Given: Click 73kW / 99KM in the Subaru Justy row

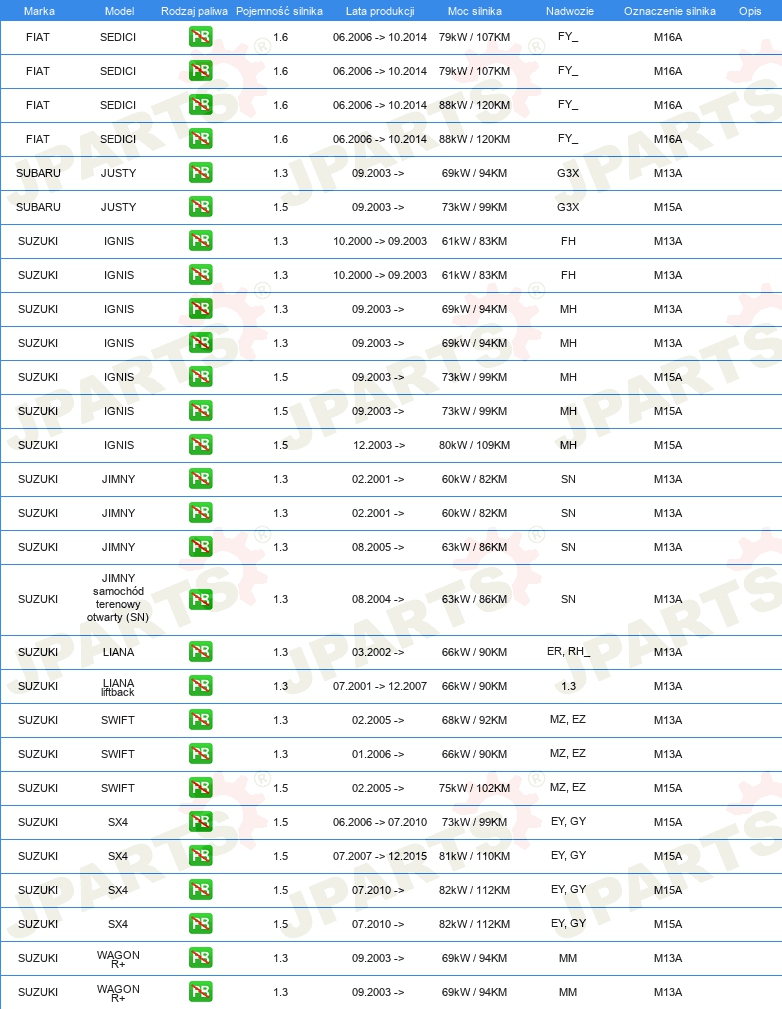Looking at the screenshot, I should (x=474, y=207).
